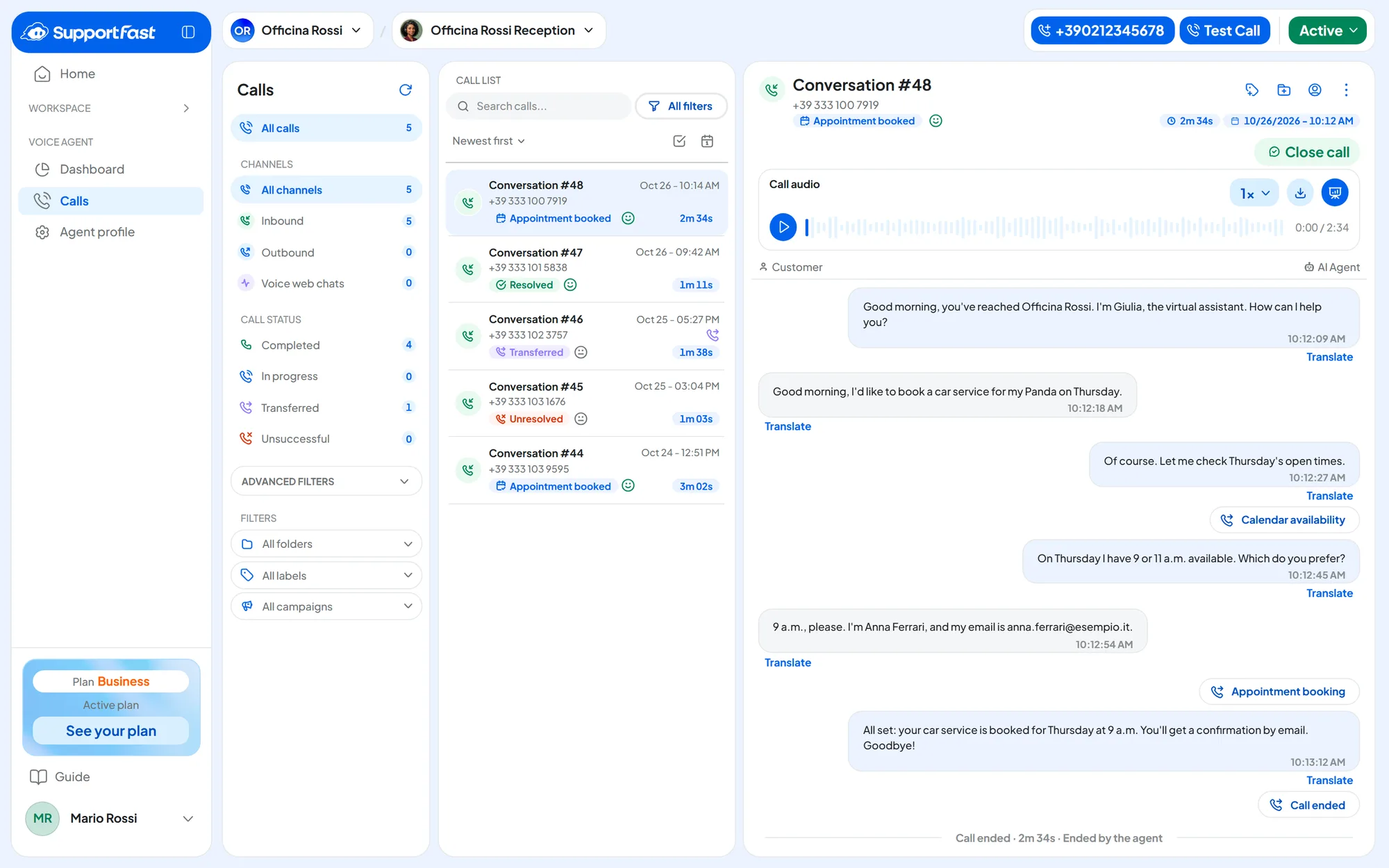Open the three-dot more options menu
Image resolution: width=1389 pixels, height=868 pixels.
[1346, 90]
